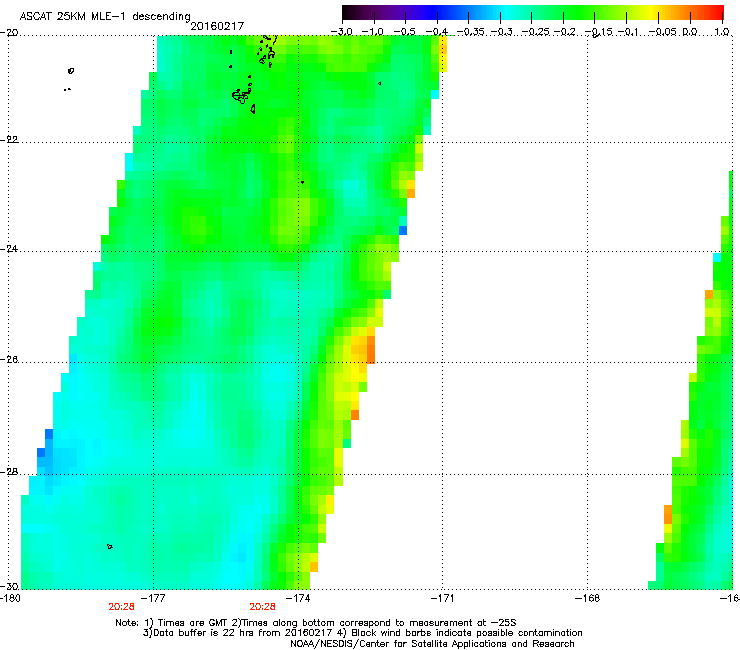This screenshot has width=740, height=650.
Task: Select the -0.25 color bar label
Action: pos(535,32)
